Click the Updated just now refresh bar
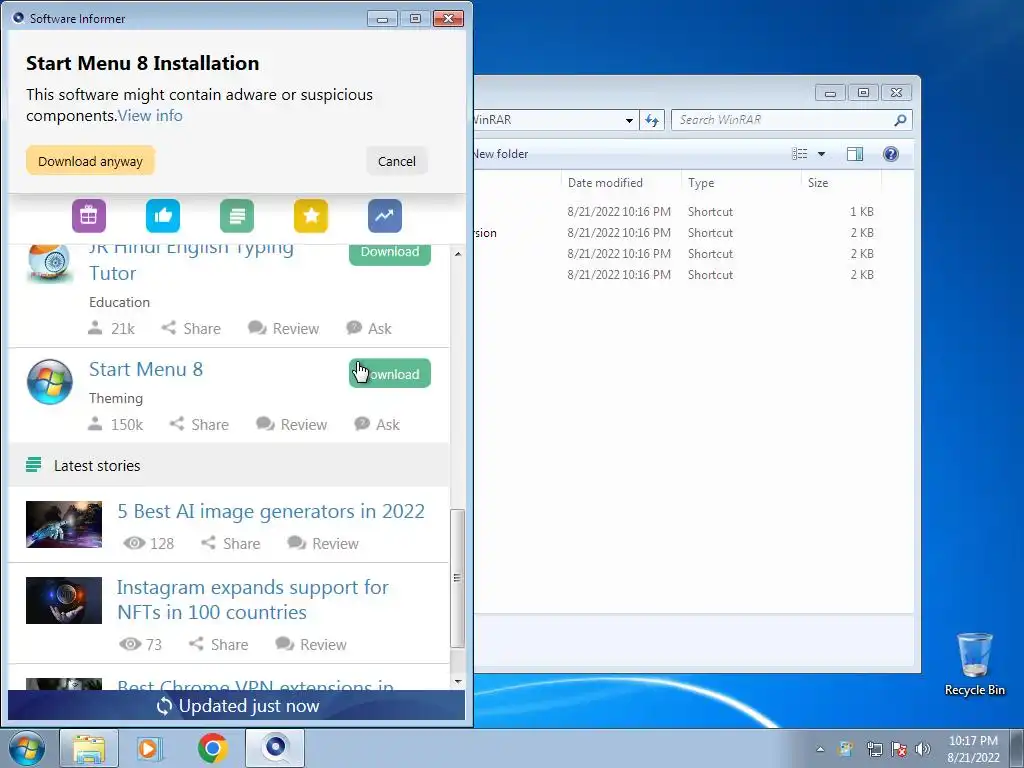 pyautogui.click(x=236, y=705)
